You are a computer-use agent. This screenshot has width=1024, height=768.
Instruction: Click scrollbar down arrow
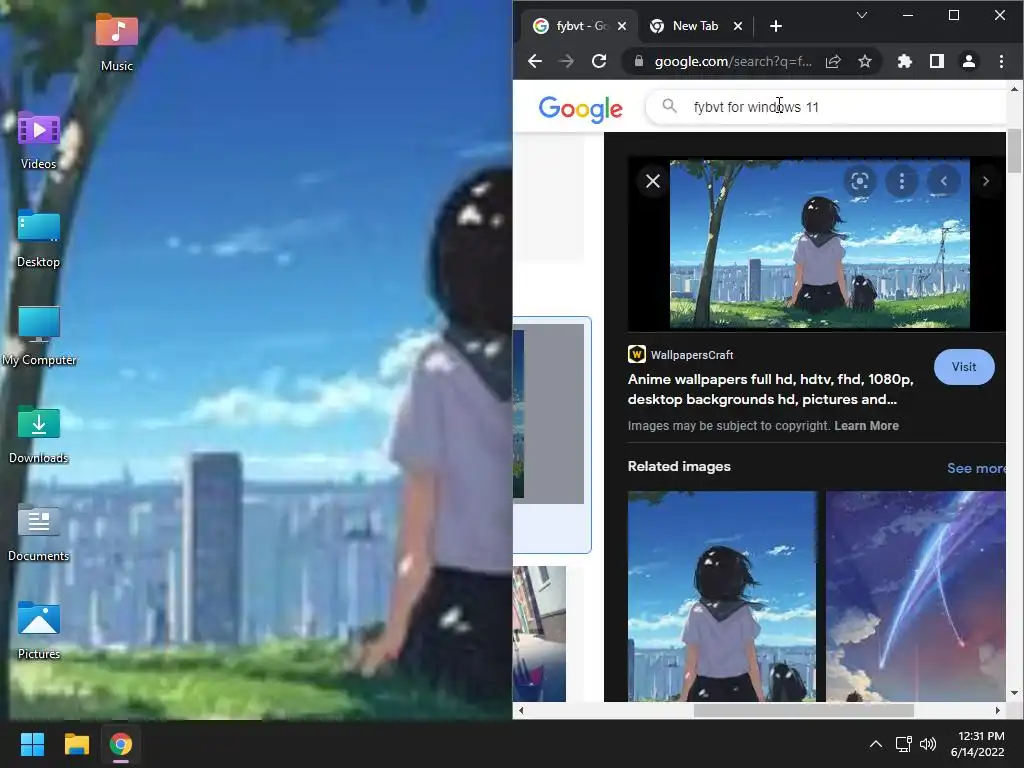click(x=1014, y=692)
